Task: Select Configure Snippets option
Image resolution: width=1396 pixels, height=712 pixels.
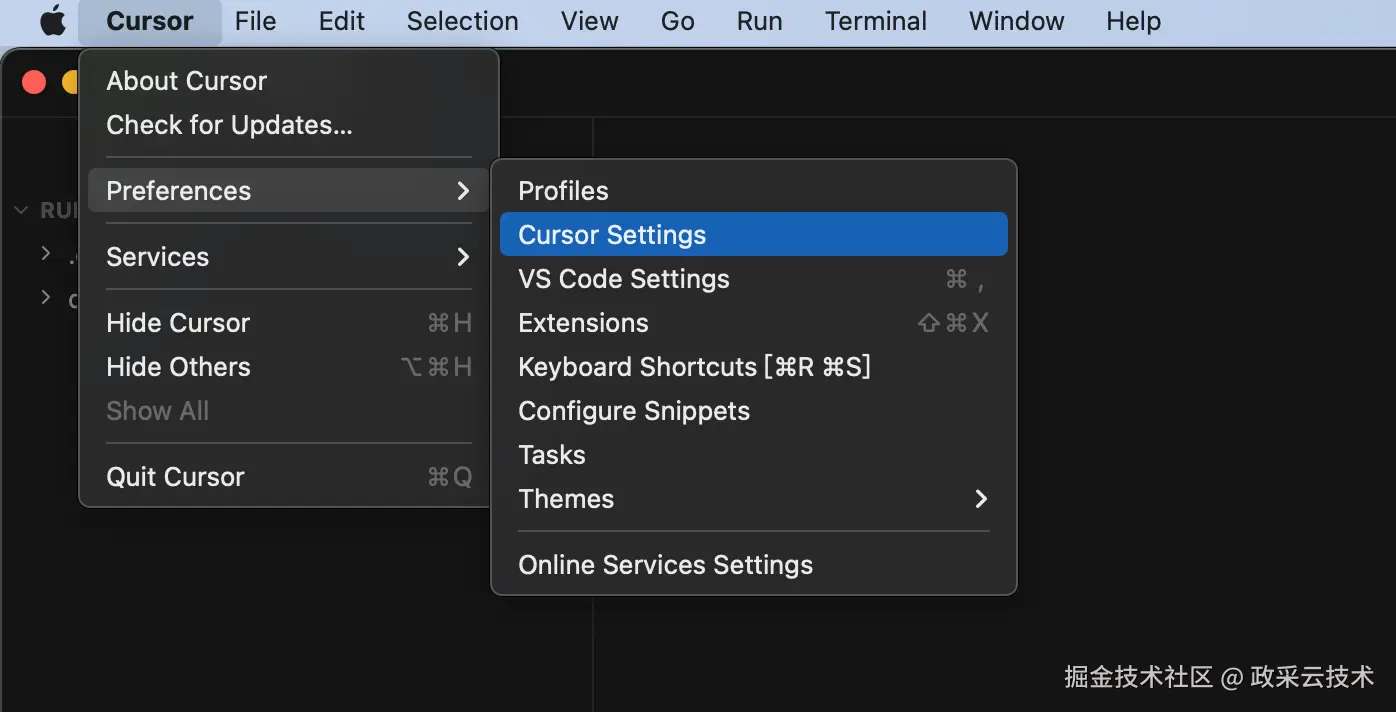Action: pyautogui.click(x=634, y=411)
